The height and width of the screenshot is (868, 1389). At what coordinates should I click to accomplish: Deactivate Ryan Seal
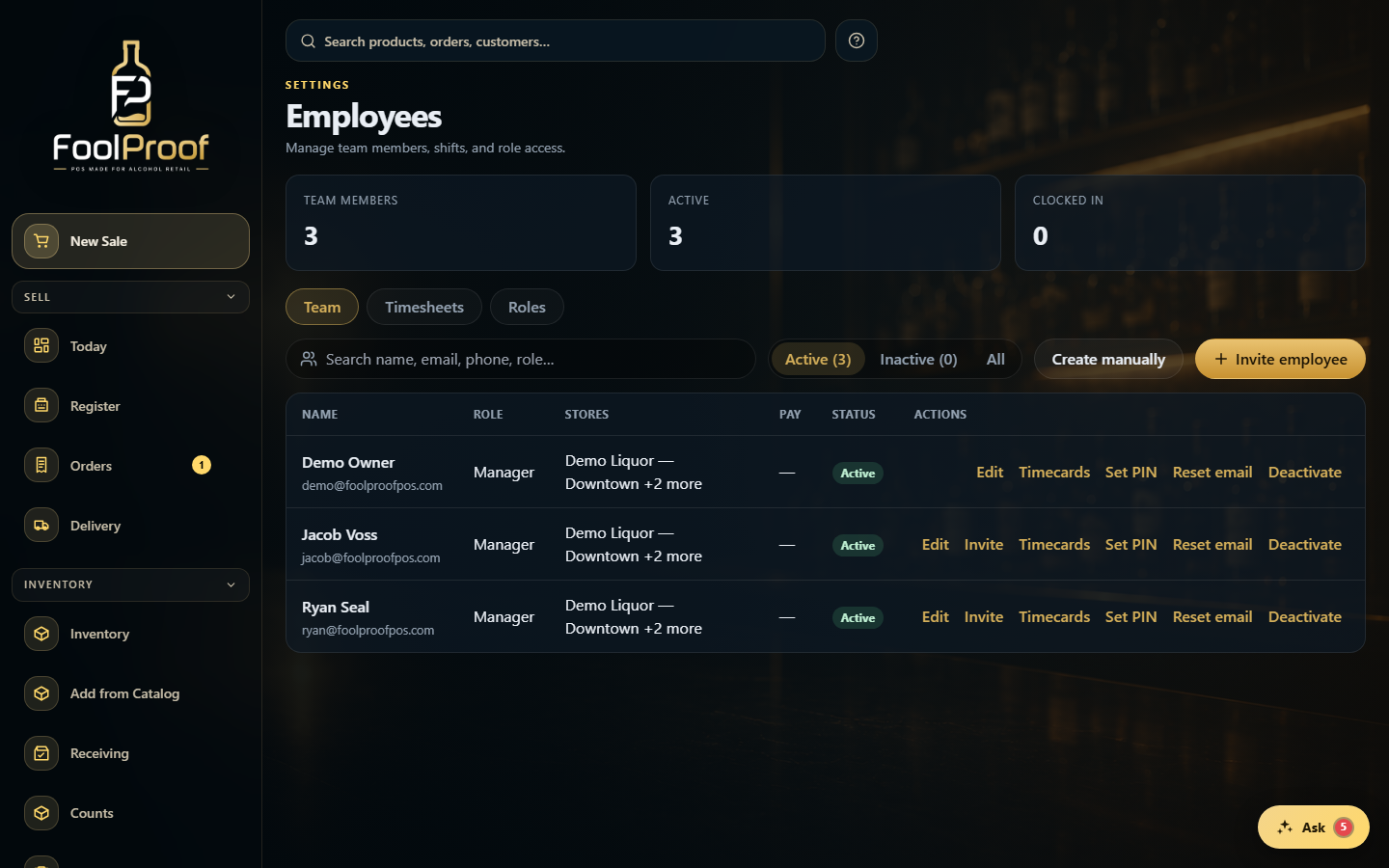(x=1305, y=616)
